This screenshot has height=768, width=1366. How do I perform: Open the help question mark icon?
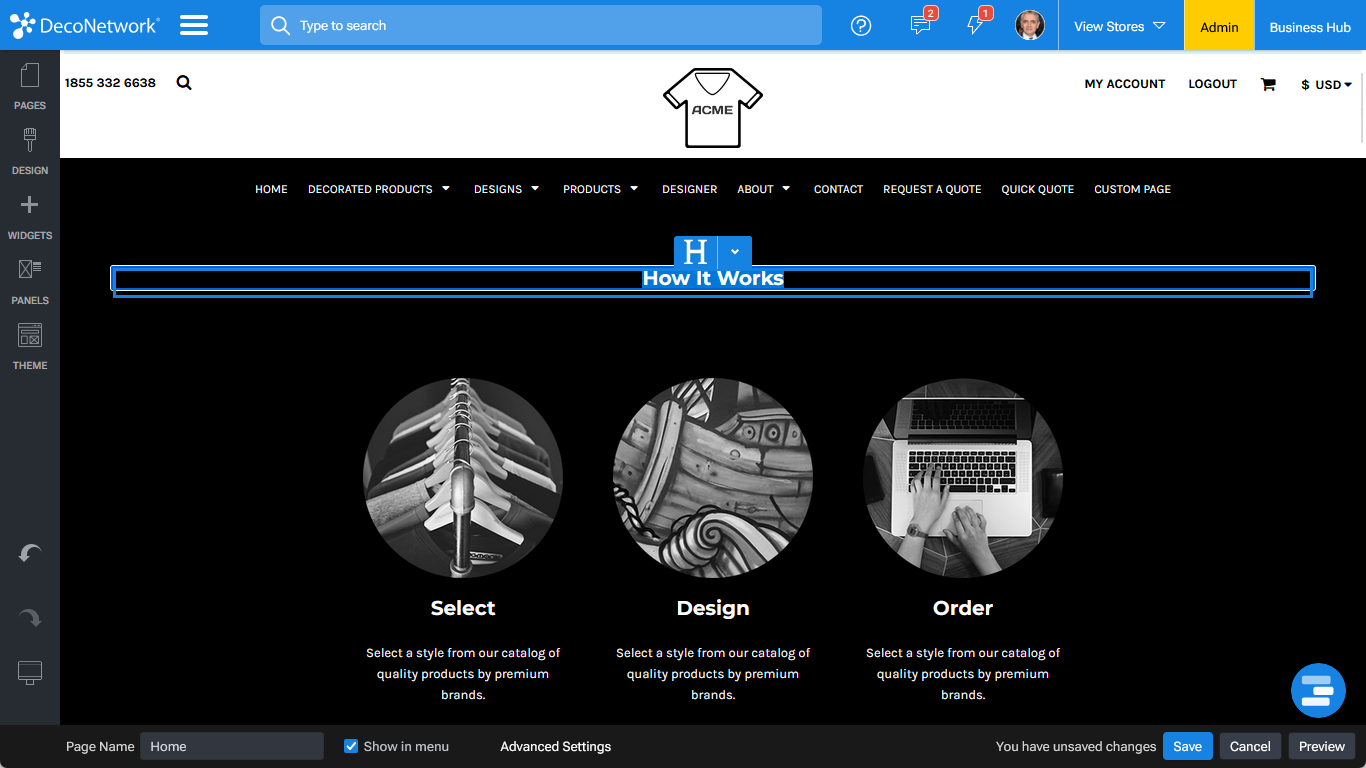861,26
